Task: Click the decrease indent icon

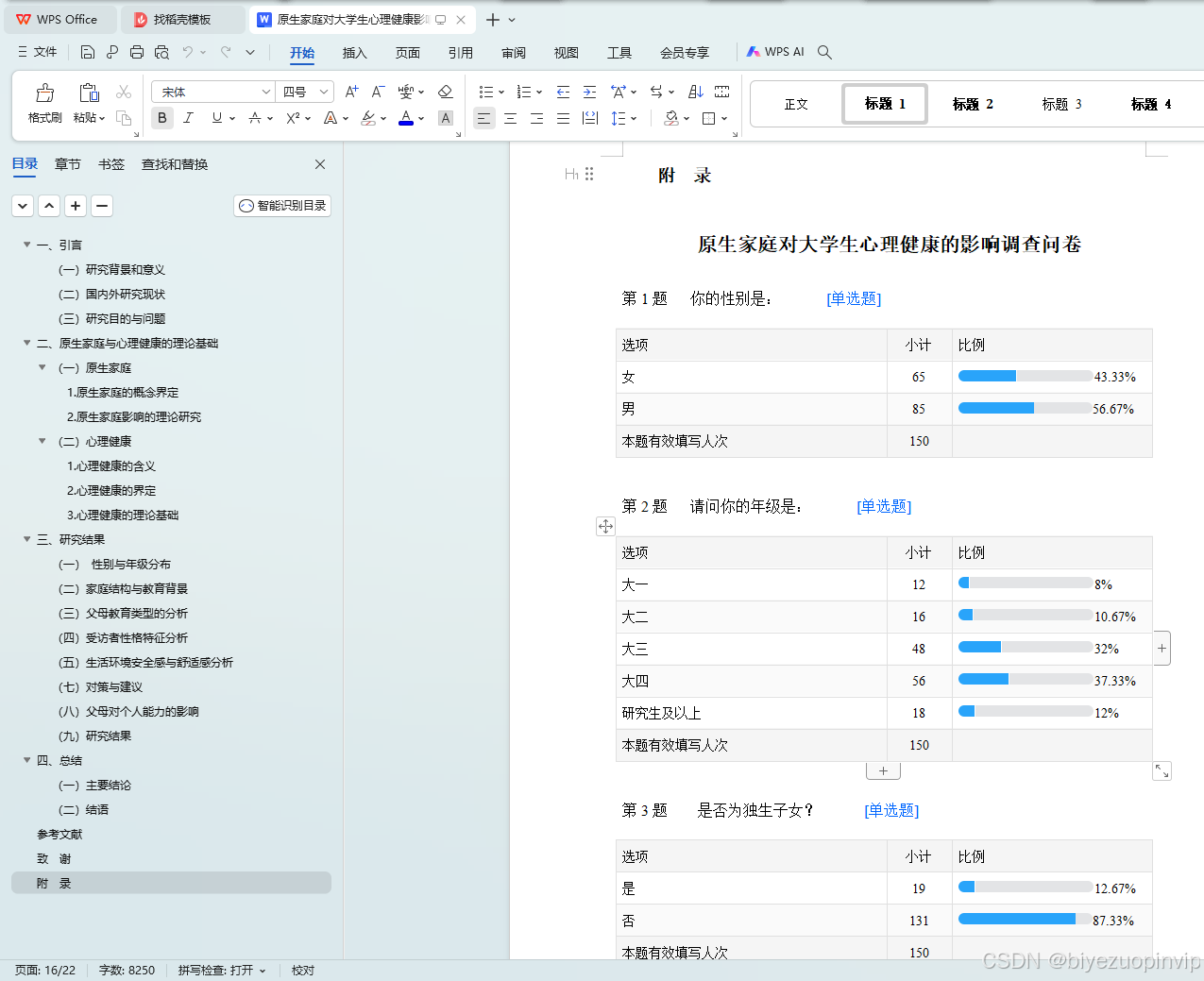Action: coord(563,92)
